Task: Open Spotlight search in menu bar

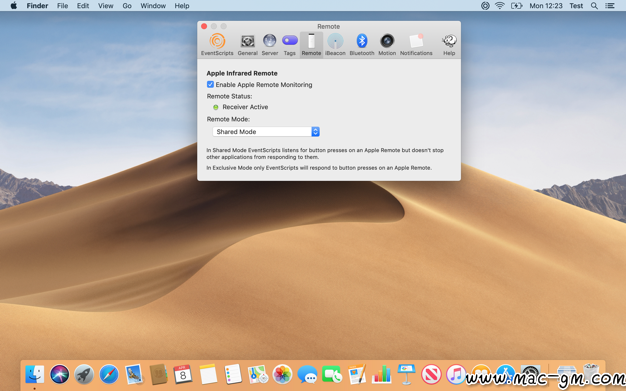Action: pyautogui.click(x=594, y=6)
